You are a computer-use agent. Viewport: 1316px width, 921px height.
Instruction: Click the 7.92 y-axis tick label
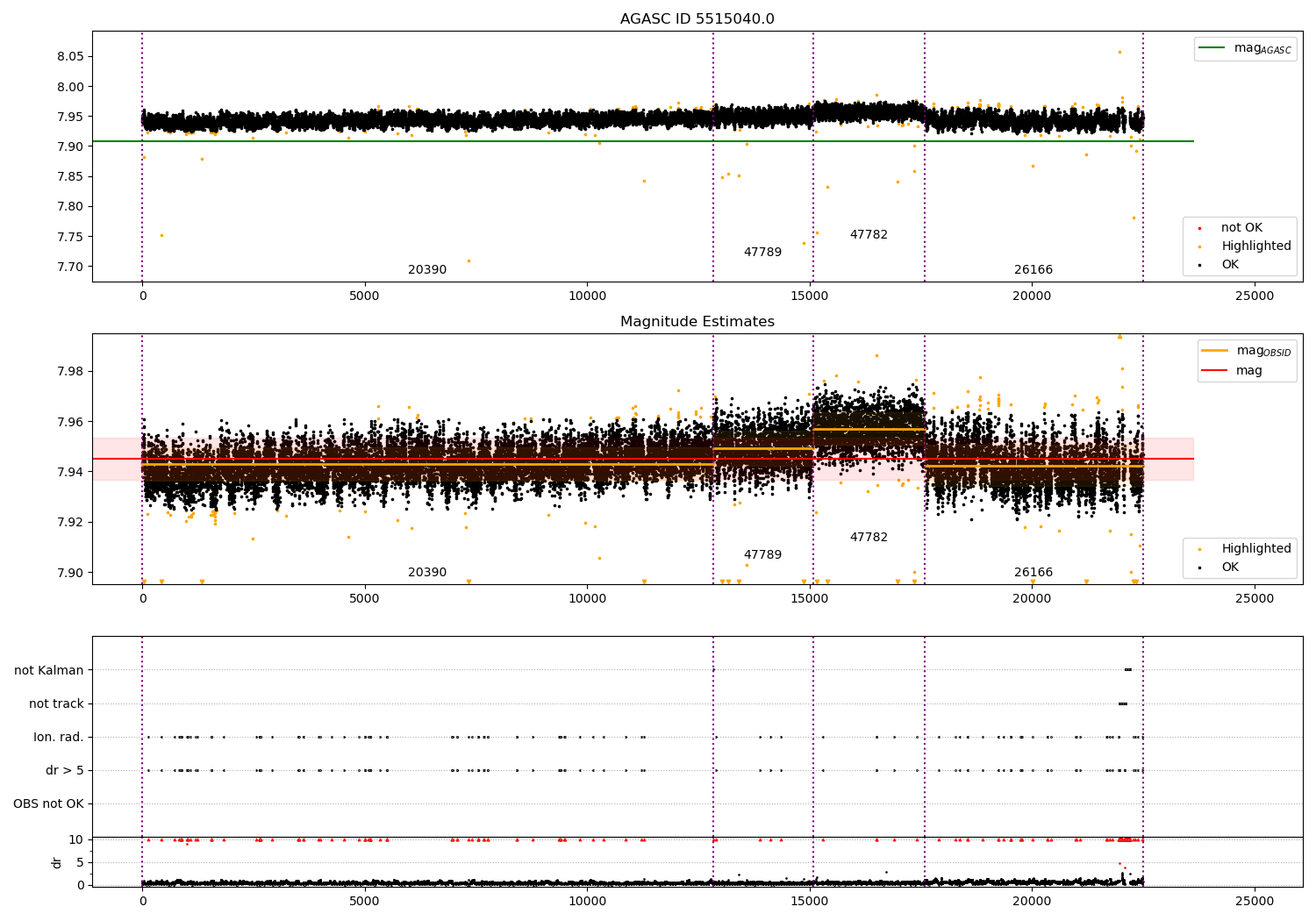(x=69, y=523)
